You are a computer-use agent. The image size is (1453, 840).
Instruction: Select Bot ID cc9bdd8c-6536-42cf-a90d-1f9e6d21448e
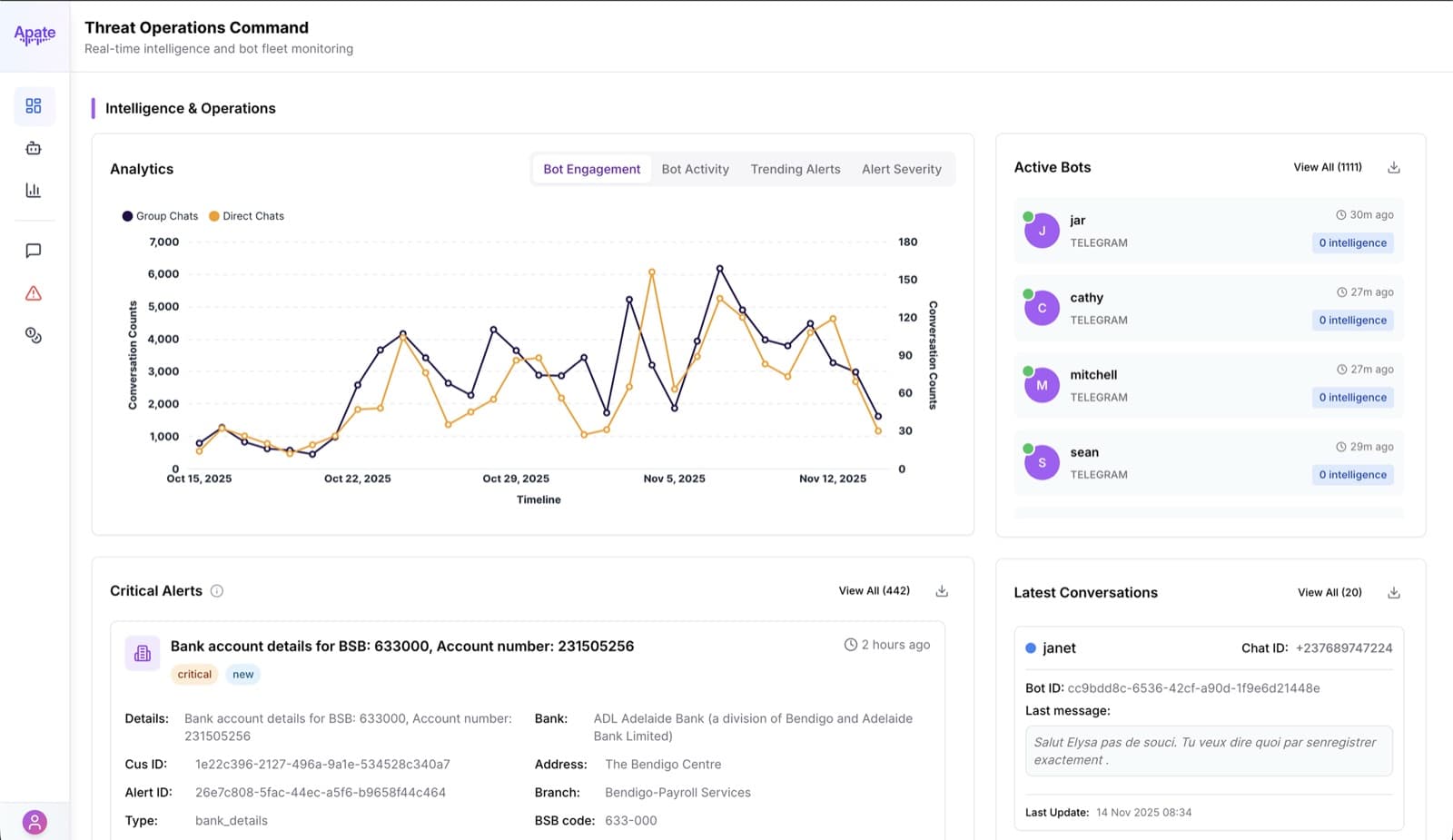coord(1193,688)
